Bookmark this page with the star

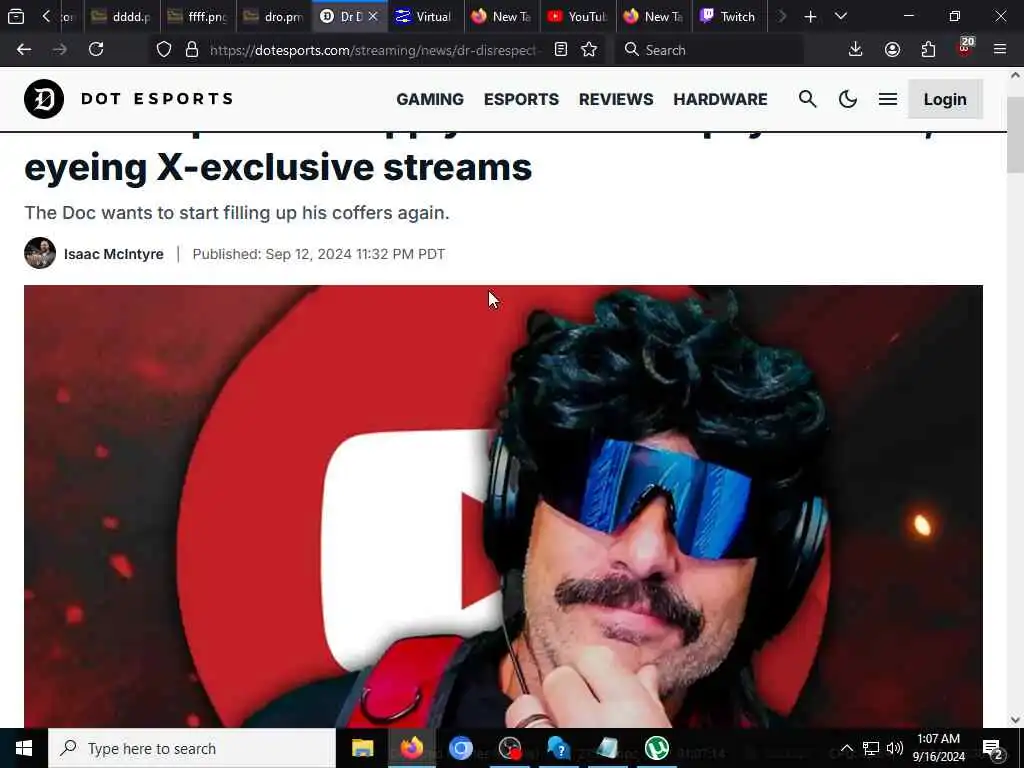[x=589, y=50]
